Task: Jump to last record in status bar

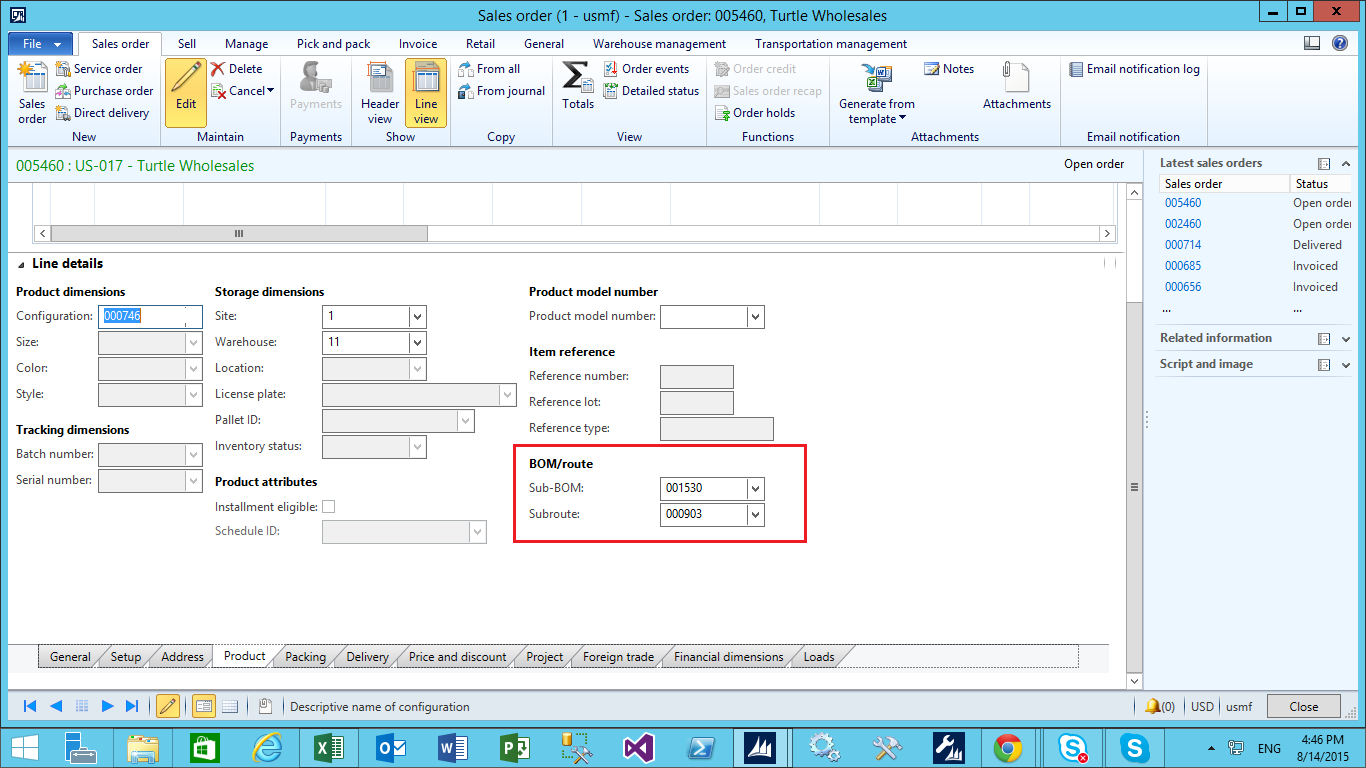Action: click(132, 706)
